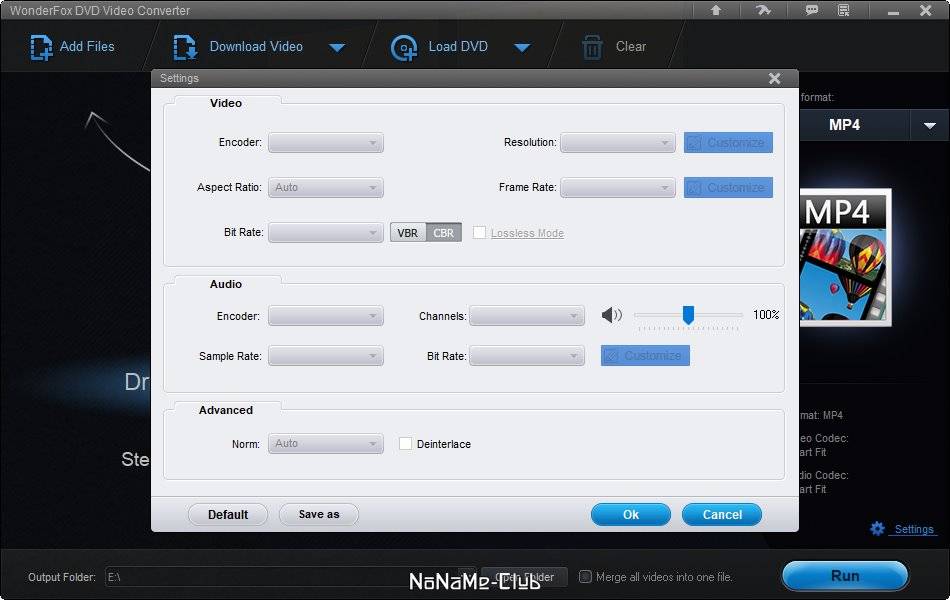Select VBR bit rate mode

(408, 233)
